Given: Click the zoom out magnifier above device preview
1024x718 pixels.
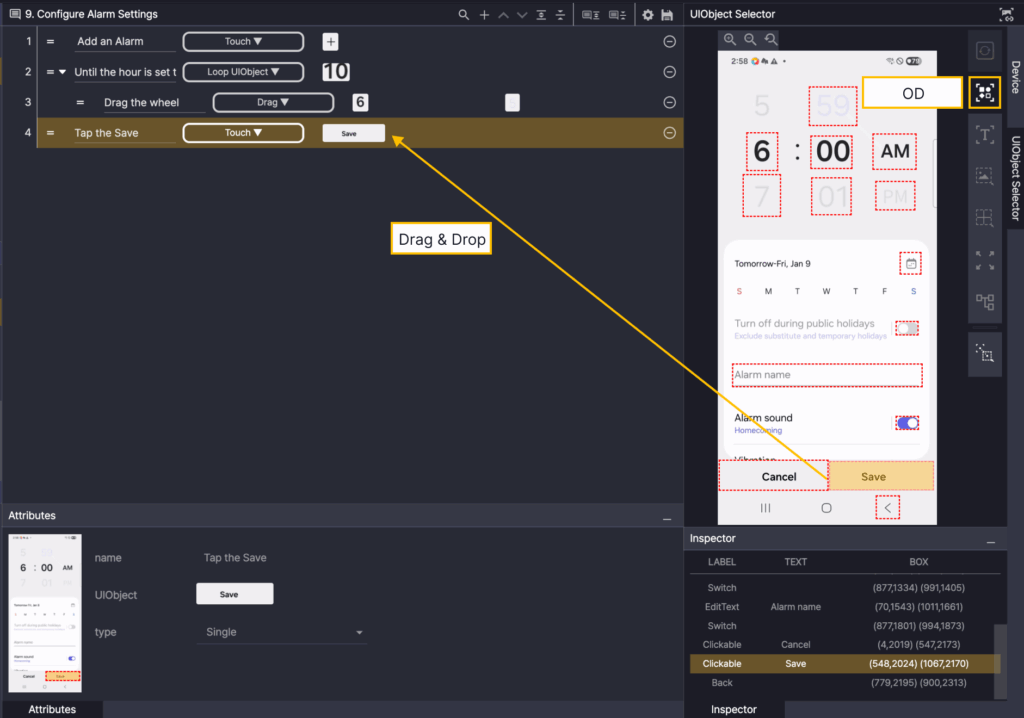Looking at the screenshot, I should 750,39.
